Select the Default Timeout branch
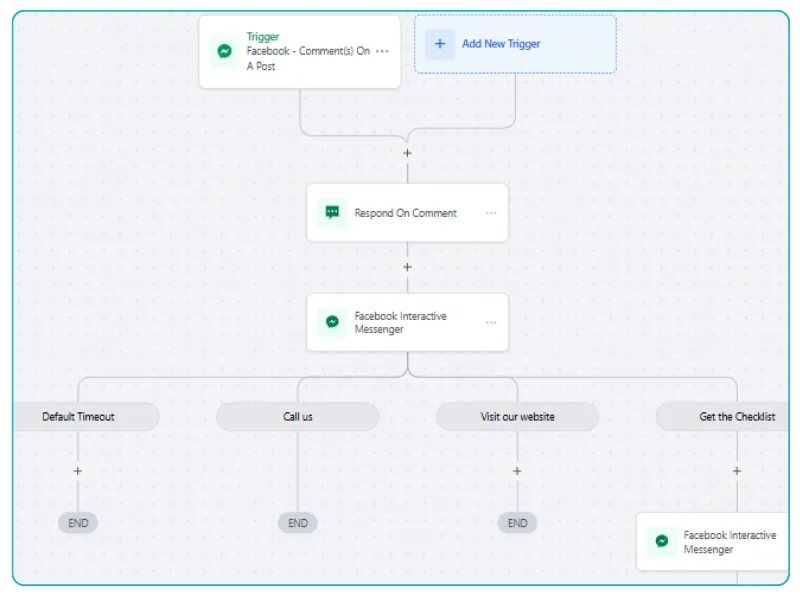 point(85,416)
